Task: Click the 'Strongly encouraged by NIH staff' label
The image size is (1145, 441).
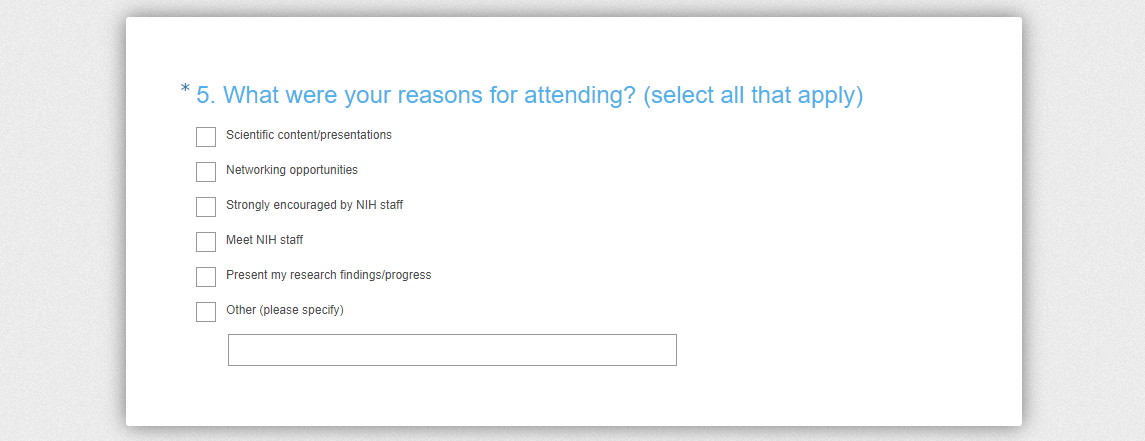Action: [x=314, y=205]
